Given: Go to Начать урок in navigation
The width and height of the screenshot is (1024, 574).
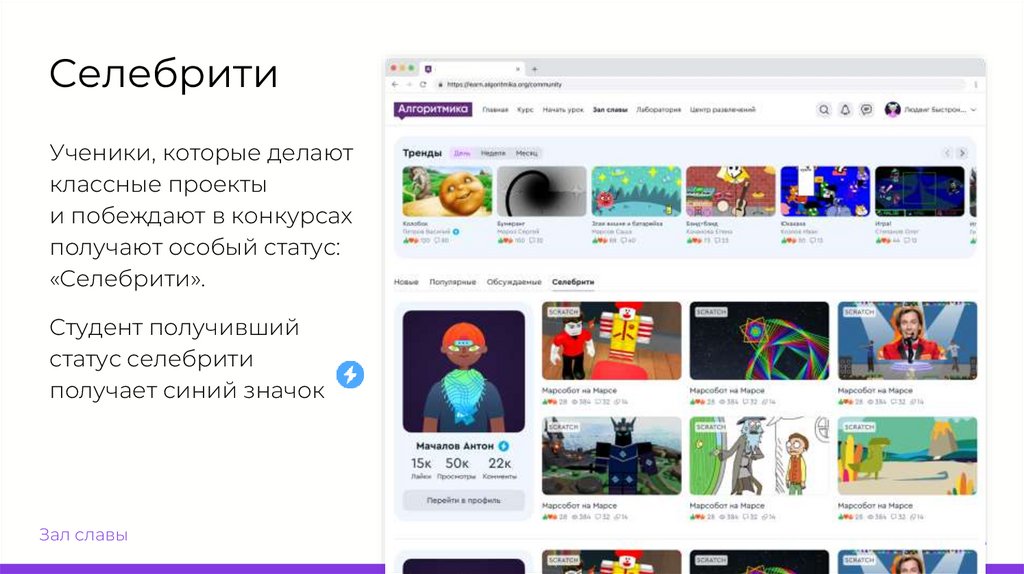Looking at the screenshot, I should pyautogui.click(x=563, y=110).
